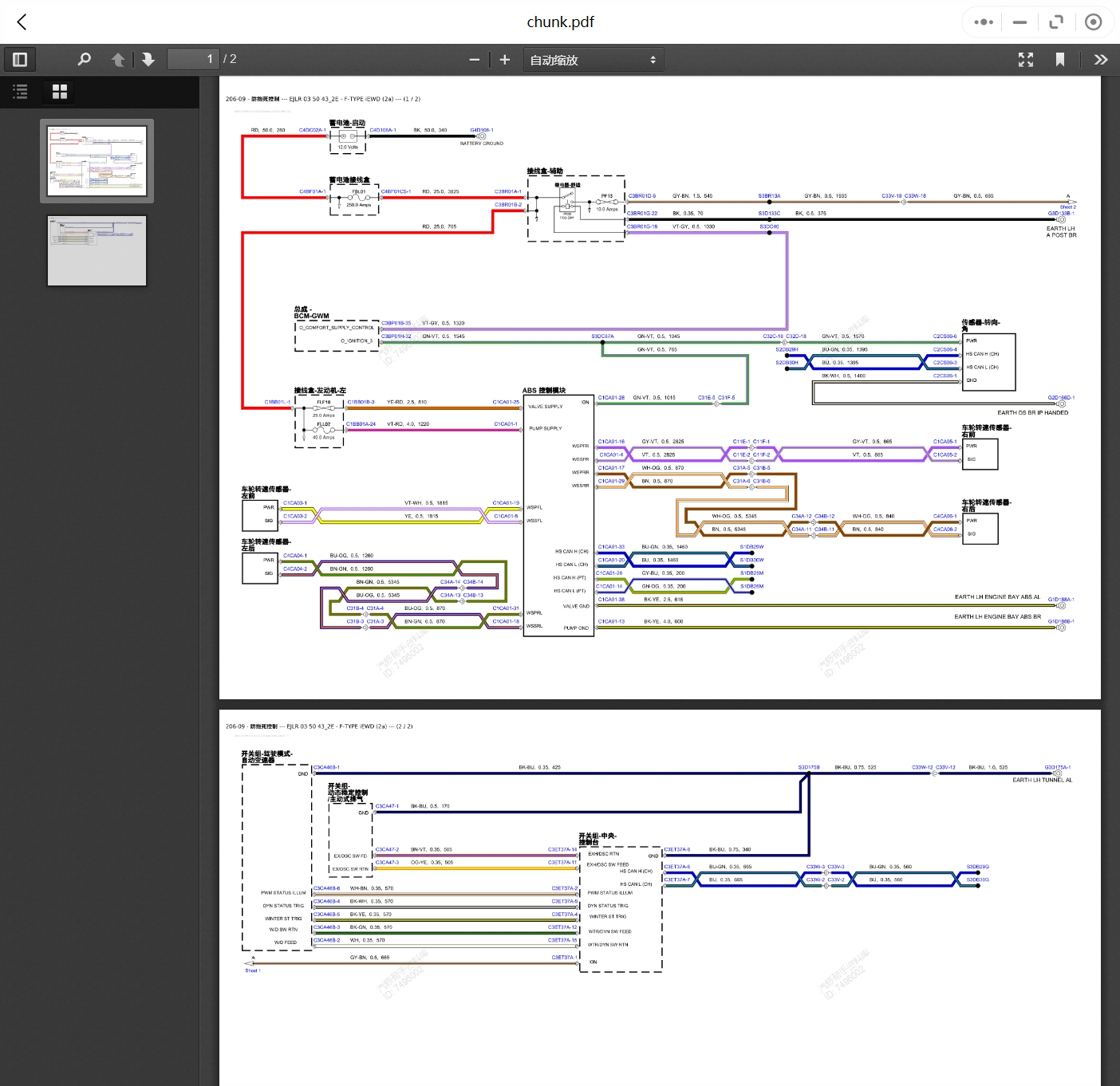Enter presentation fullscreen mode
This screenshot has width=1120, height=1086.
point(1026,60)
